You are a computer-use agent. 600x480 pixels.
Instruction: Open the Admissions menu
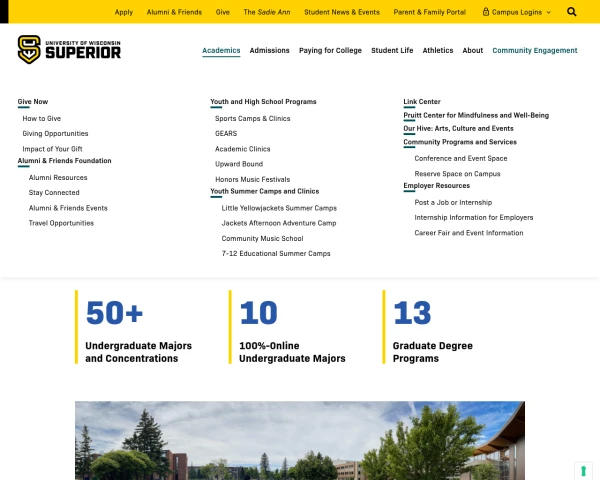pyautogui.click(x=269, y=51)
